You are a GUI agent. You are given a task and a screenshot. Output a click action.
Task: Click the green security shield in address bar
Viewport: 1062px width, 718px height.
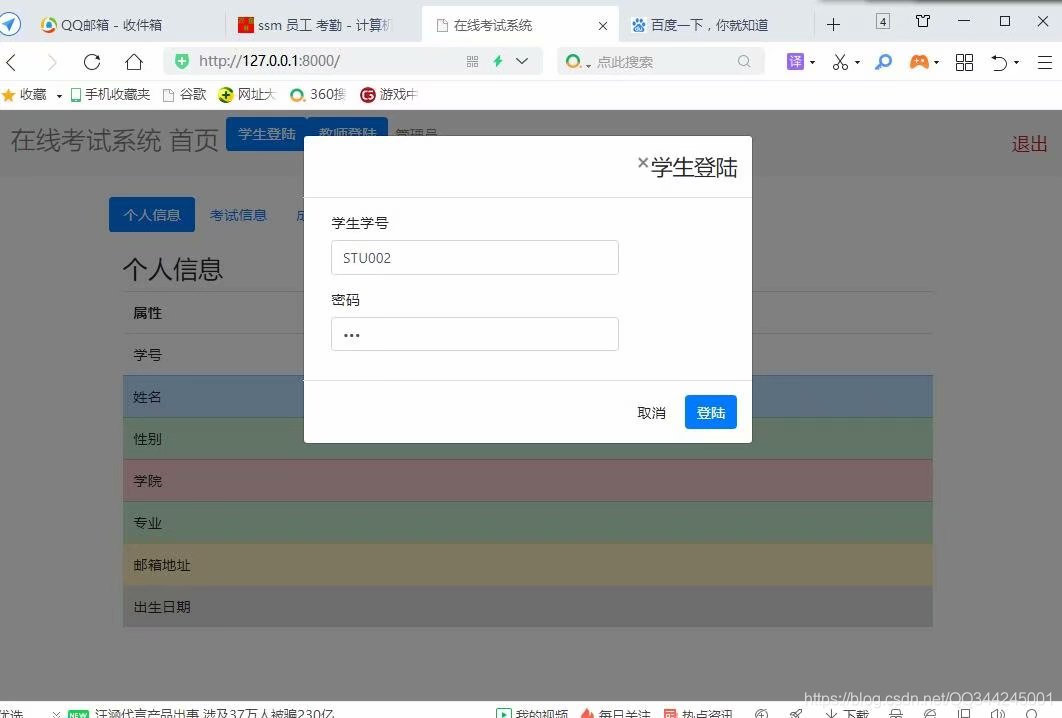pyautogui.click(x=182, y=62)
